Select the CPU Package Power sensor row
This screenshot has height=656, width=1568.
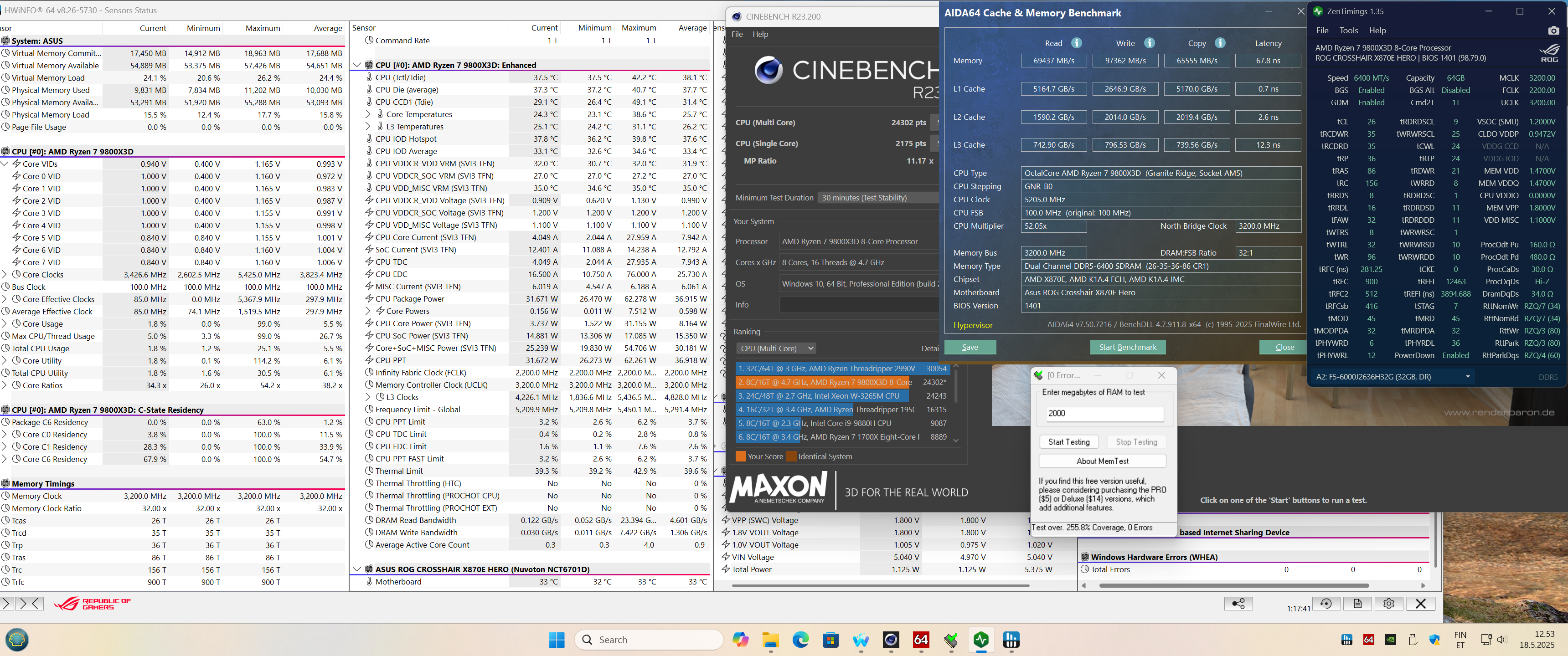(531, 299)
